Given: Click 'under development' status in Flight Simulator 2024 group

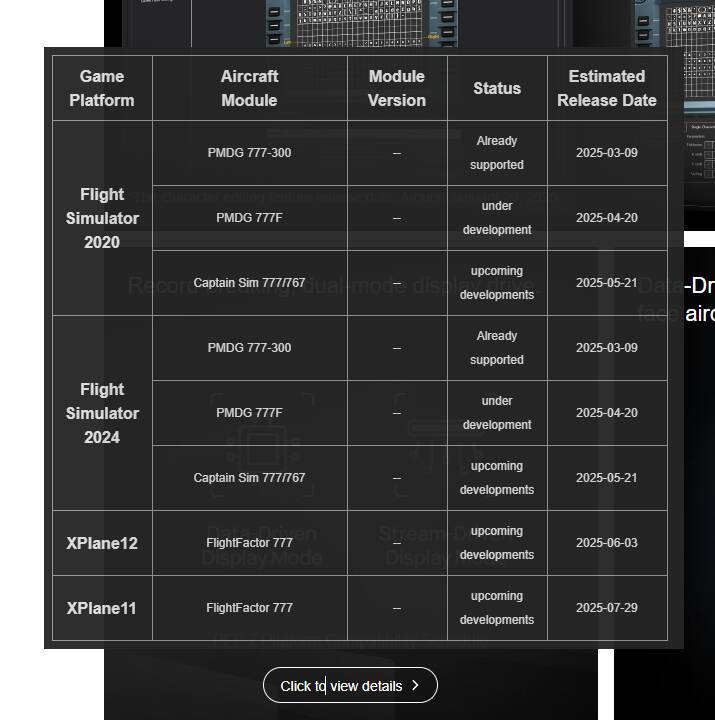Looking at the screenshot, I should (x=497, y=413).
